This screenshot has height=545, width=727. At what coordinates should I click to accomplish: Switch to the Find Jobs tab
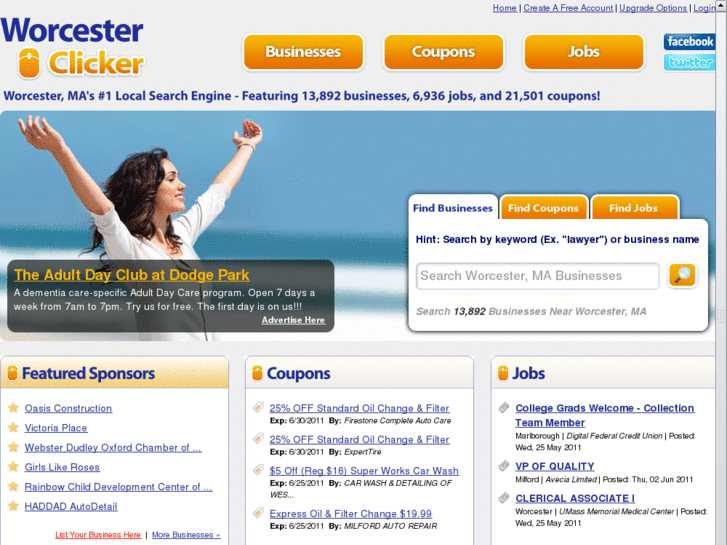click(633, 208)
